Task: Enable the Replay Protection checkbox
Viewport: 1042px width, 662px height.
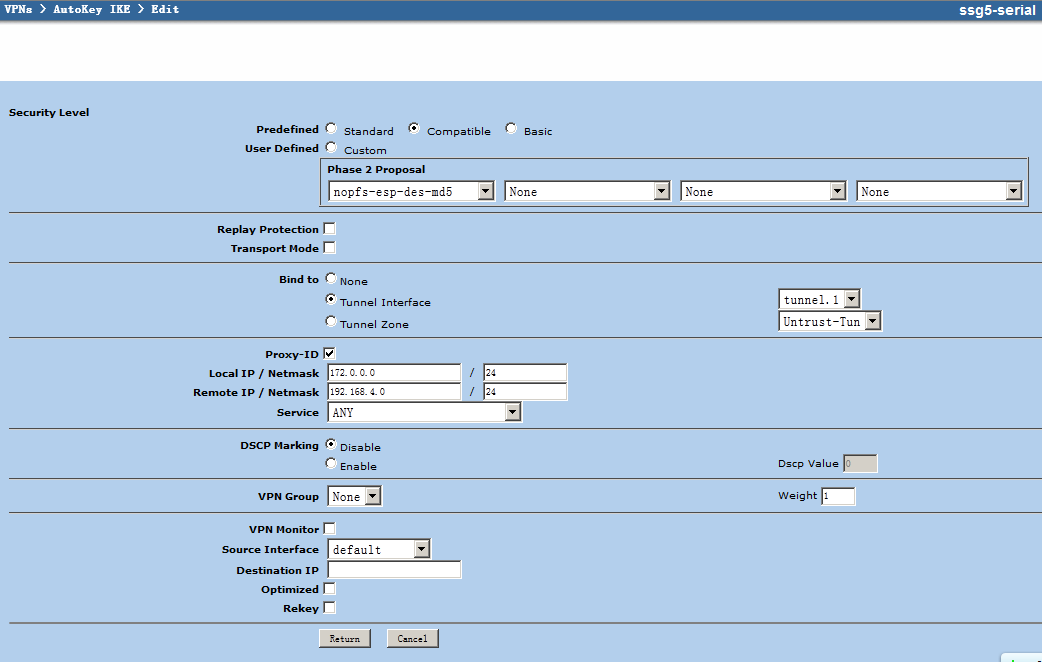Action: (329, 229)
